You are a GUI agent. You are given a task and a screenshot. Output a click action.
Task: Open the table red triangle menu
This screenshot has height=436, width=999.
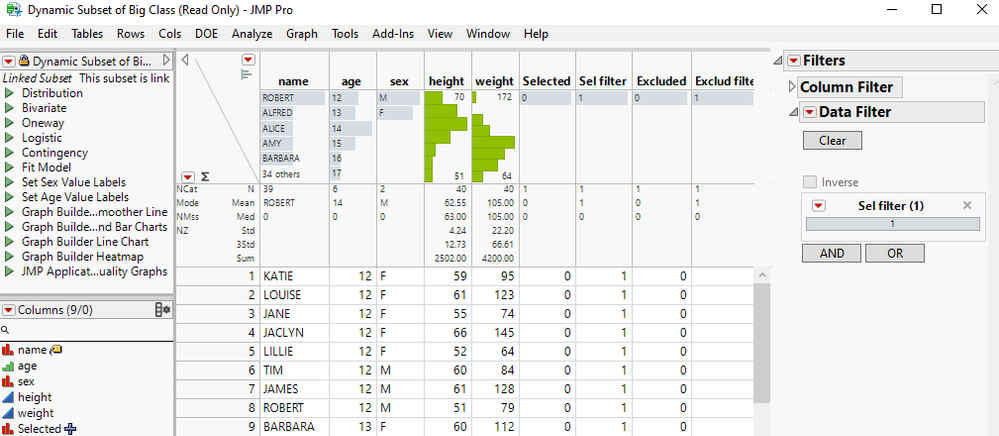tap(9, 61)
